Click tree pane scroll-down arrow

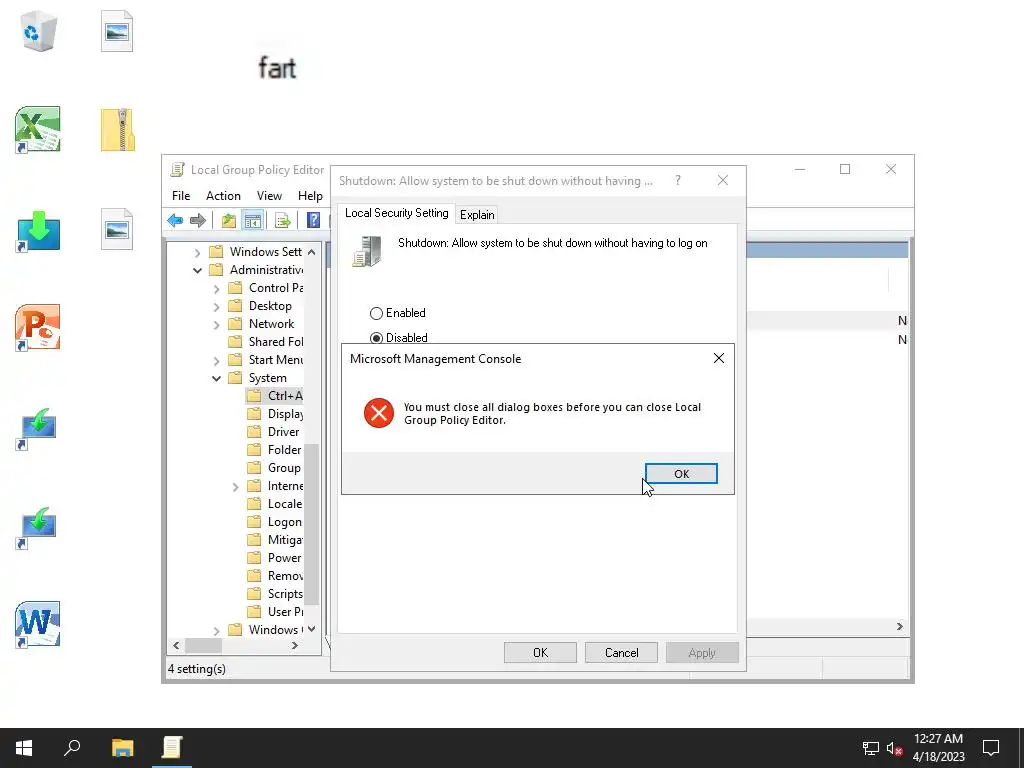point(312,630)
